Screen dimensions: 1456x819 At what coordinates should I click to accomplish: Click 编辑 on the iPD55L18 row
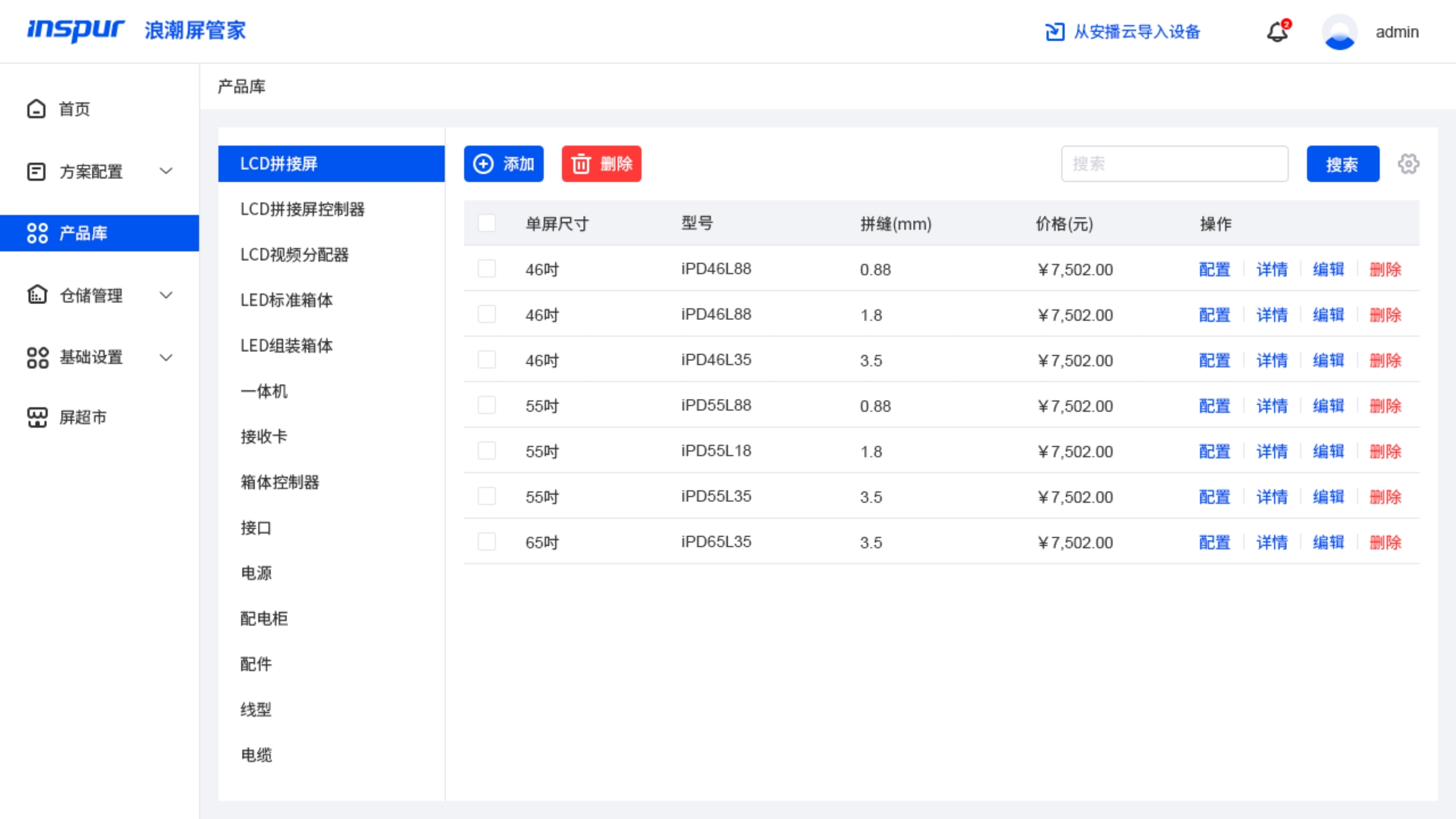pyautogui.click(x=1329, y=451)
